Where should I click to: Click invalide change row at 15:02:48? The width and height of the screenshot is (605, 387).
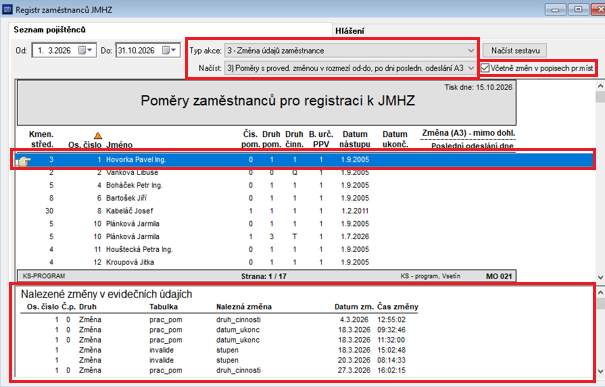tap(218, 350)
